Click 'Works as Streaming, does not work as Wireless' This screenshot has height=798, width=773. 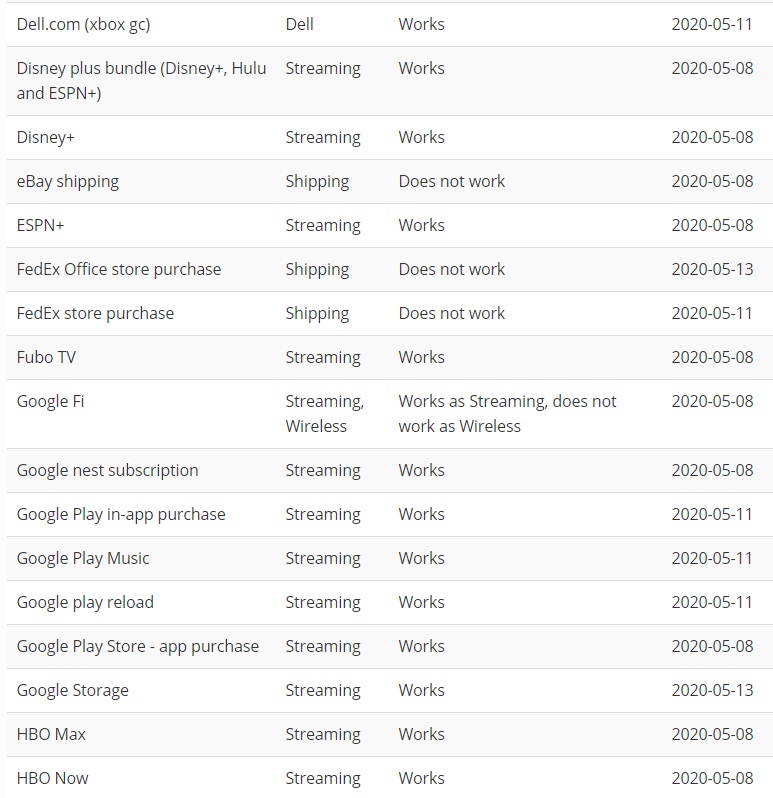tap(507, 414)
